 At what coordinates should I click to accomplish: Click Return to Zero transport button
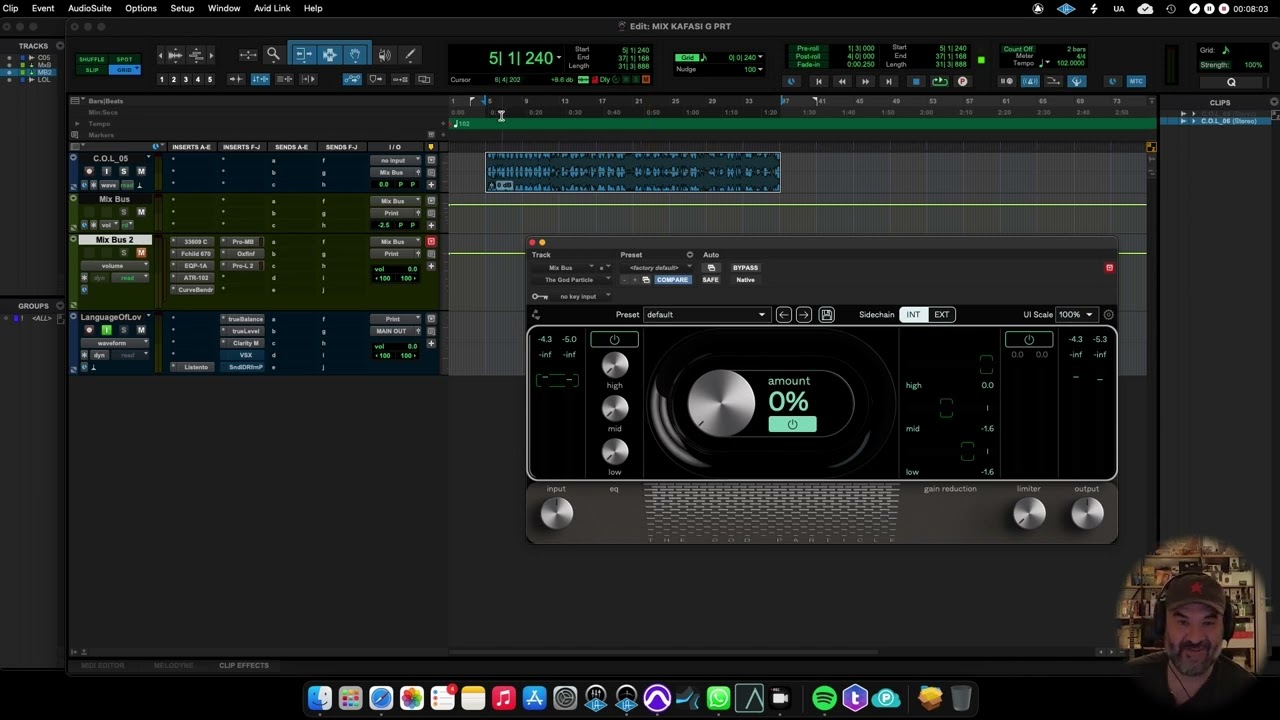(818, 82)
